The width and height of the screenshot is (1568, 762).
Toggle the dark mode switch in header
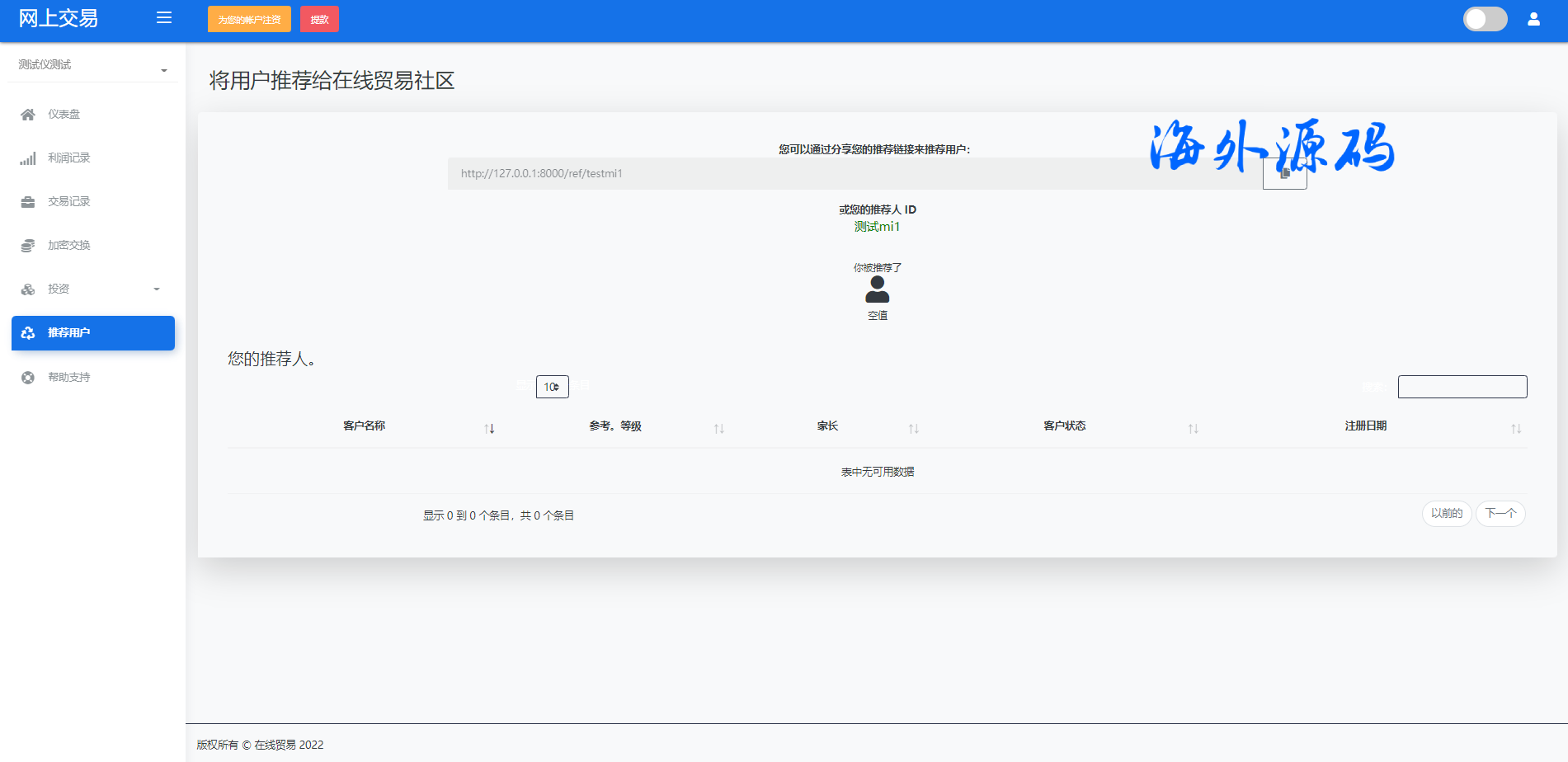coord(1485,19)
